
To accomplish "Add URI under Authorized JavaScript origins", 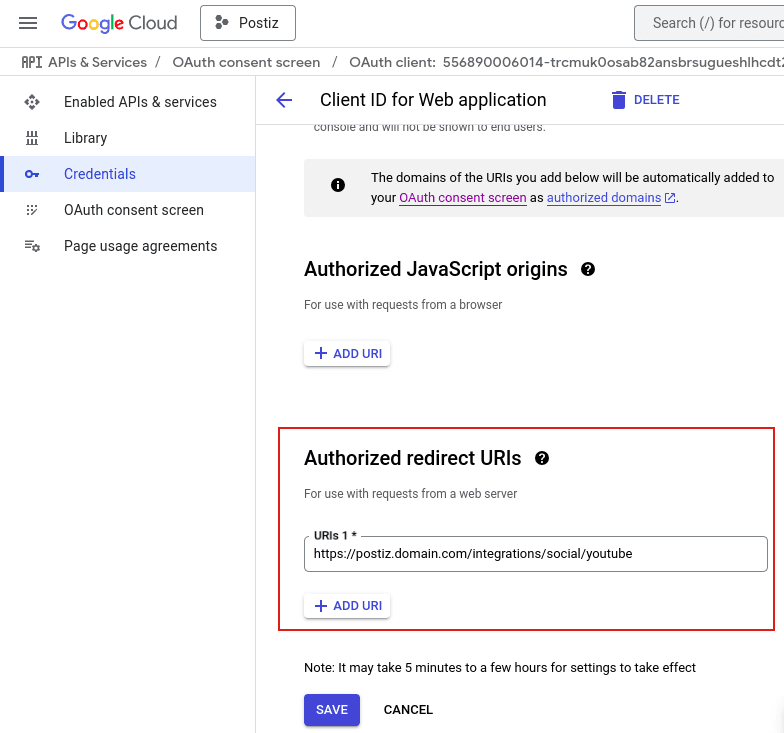I will [x=347, y=353].
